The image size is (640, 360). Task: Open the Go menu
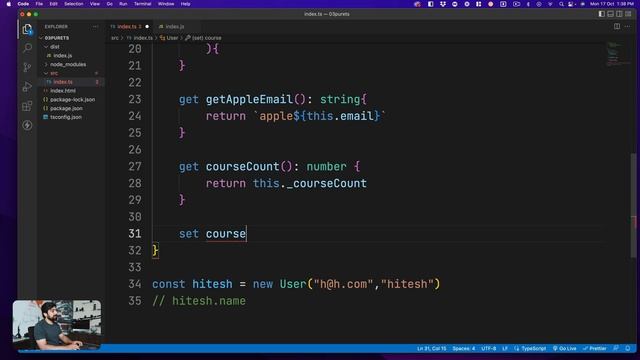click(x=110, y=4)
